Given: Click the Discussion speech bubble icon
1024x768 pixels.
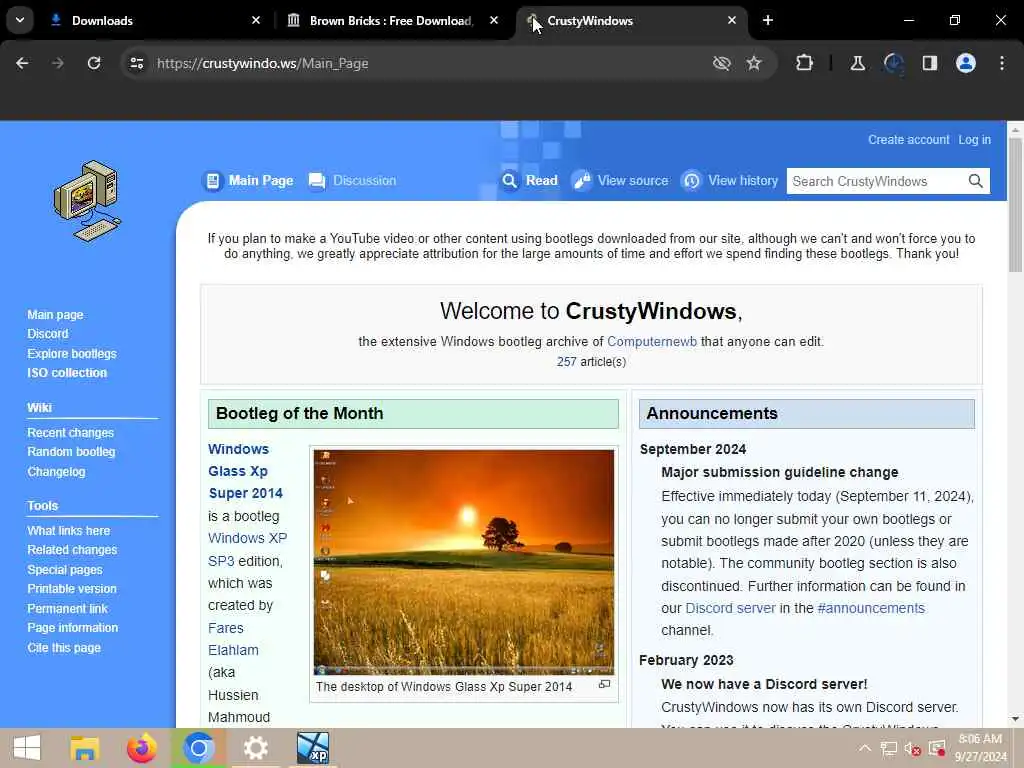Looking at the screenshot, I should [317, 181].
